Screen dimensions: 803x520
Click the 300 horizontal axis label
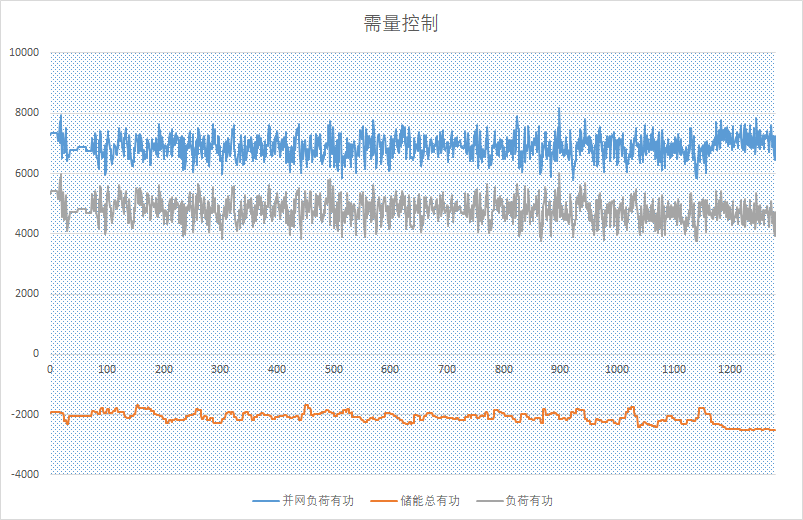(x=220, y=369)
